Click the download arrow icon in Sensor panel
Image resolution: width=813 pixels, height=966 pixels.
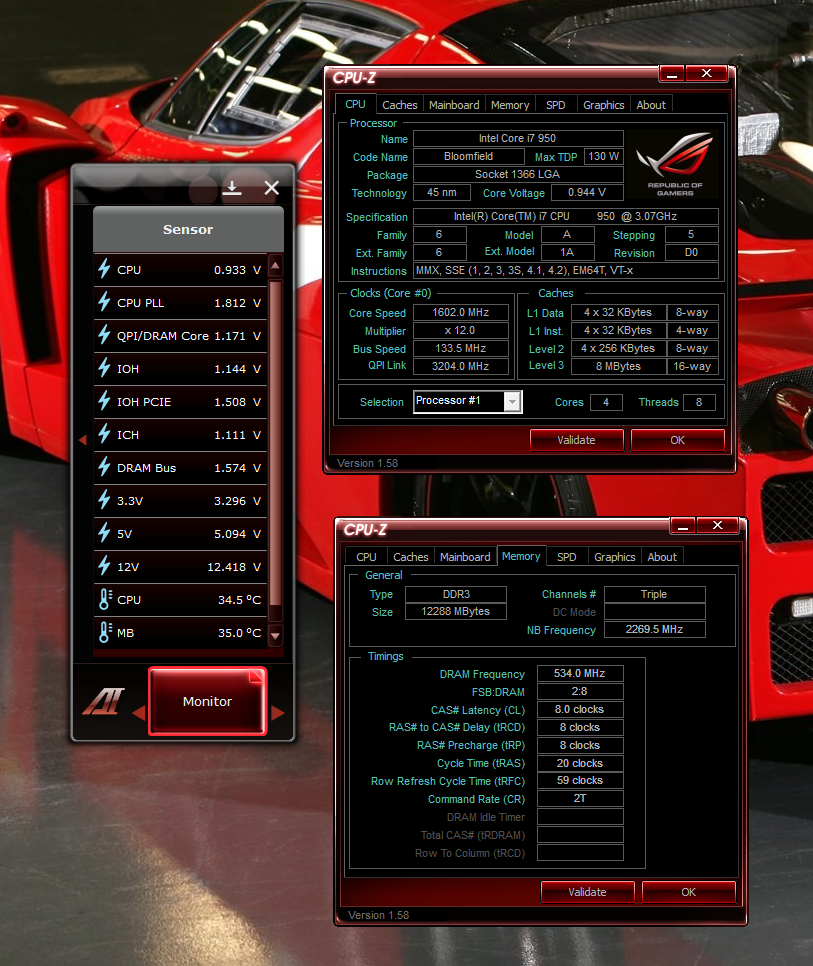[x=232, y=187]
